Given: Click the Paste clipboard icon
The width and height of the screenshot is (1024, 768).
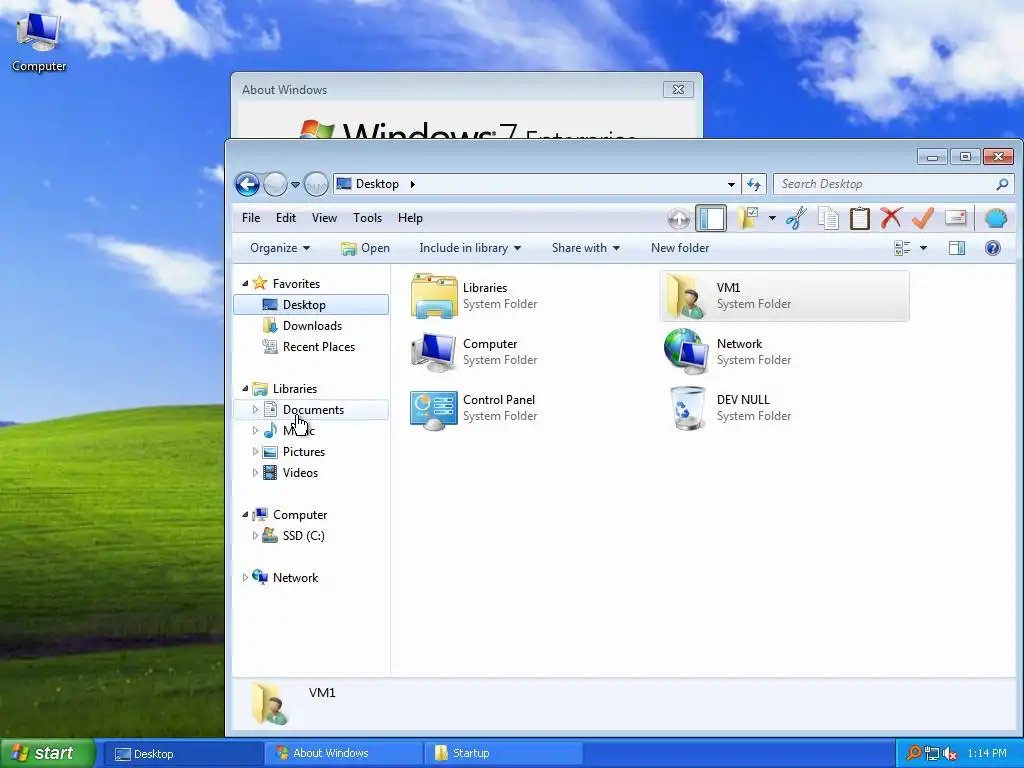Looking at the screenshot, I should coord(859,219).
